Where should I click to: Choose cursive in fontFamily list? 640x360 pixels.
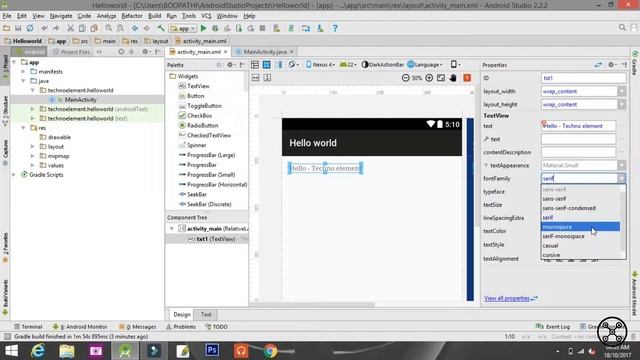point(580,255)
